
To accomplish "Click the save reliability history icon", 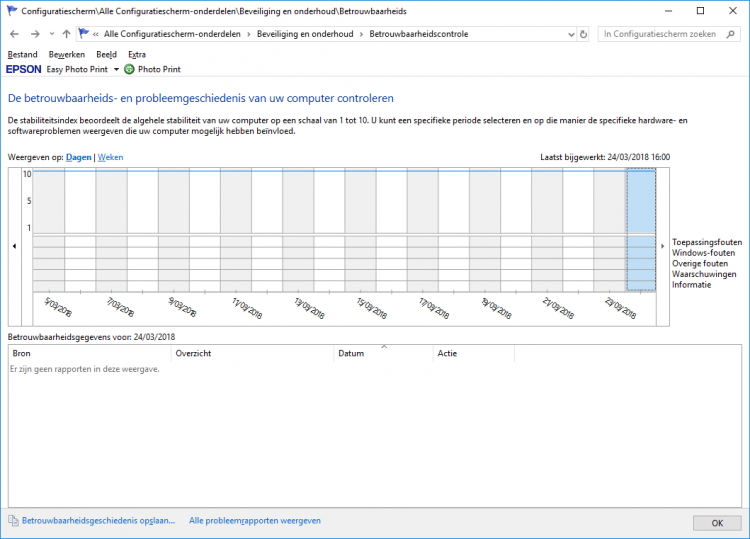I will pos(13,521).
